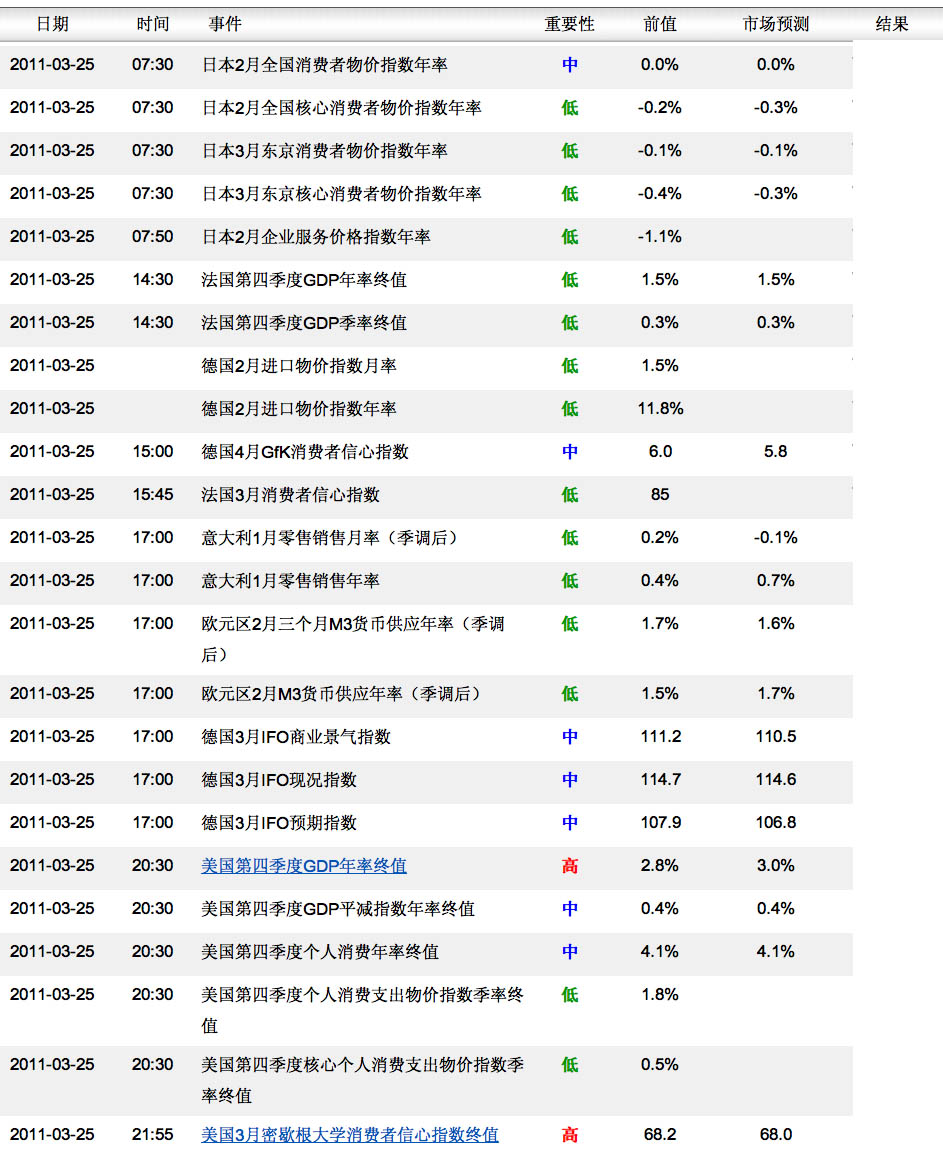Select 日本3月东京消费者物价指数年率 event text
The image size is (943, 1163).
[324, 151]
